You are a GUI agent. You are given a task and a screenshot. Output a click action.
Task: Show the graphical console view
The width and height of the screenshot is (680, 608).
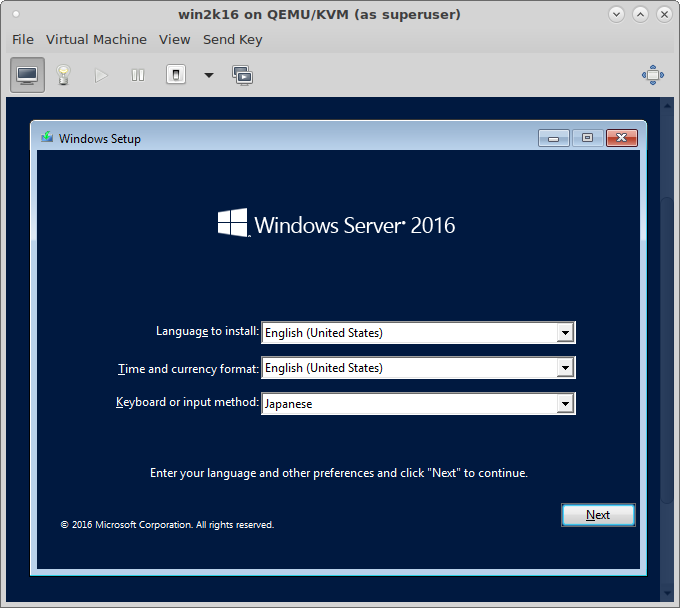tap(27, 75)
